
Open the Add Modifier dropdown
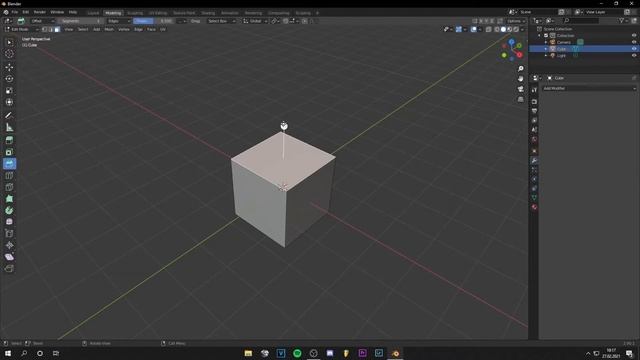pyautogui.click(x=589, y=88)
